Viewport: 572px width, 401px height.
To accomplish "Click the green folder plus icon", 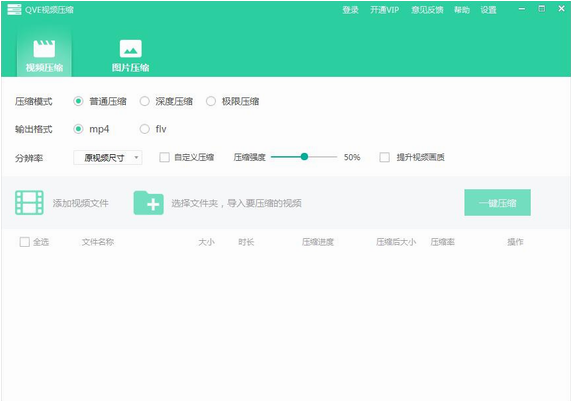I will coord(148,203).
